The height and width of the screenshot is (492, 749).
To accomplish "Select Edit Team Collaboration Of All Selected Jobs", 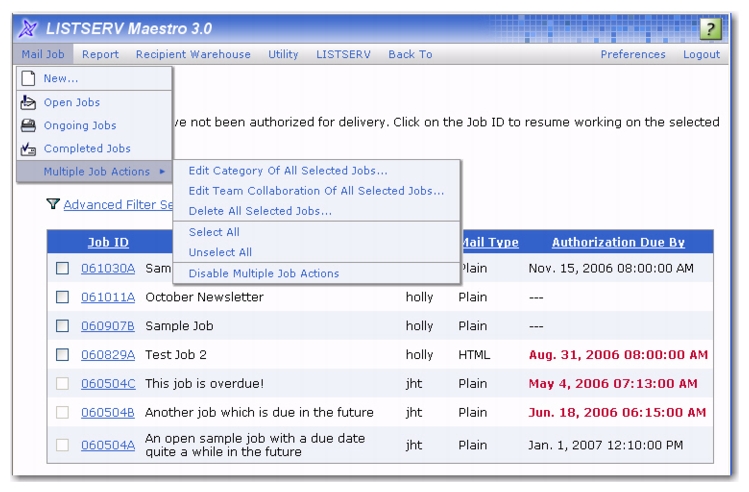I will 316,191.
